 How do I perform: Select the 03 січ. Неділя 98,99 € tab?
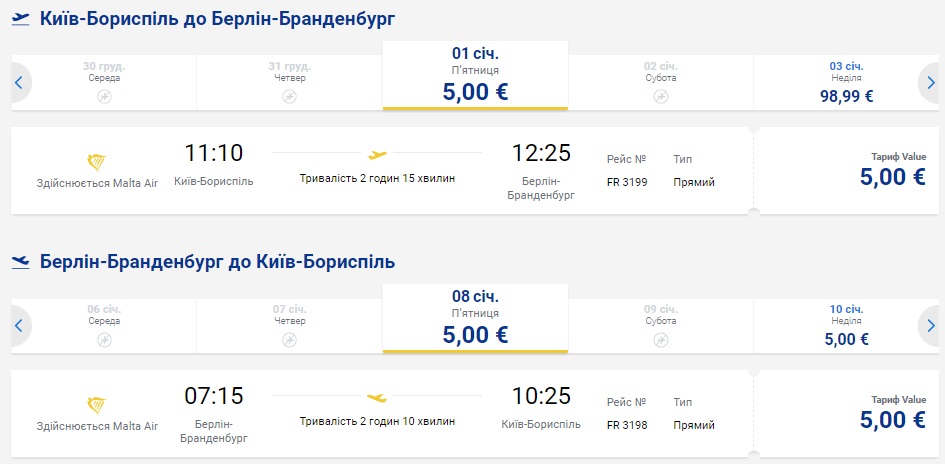click(846, 82)
